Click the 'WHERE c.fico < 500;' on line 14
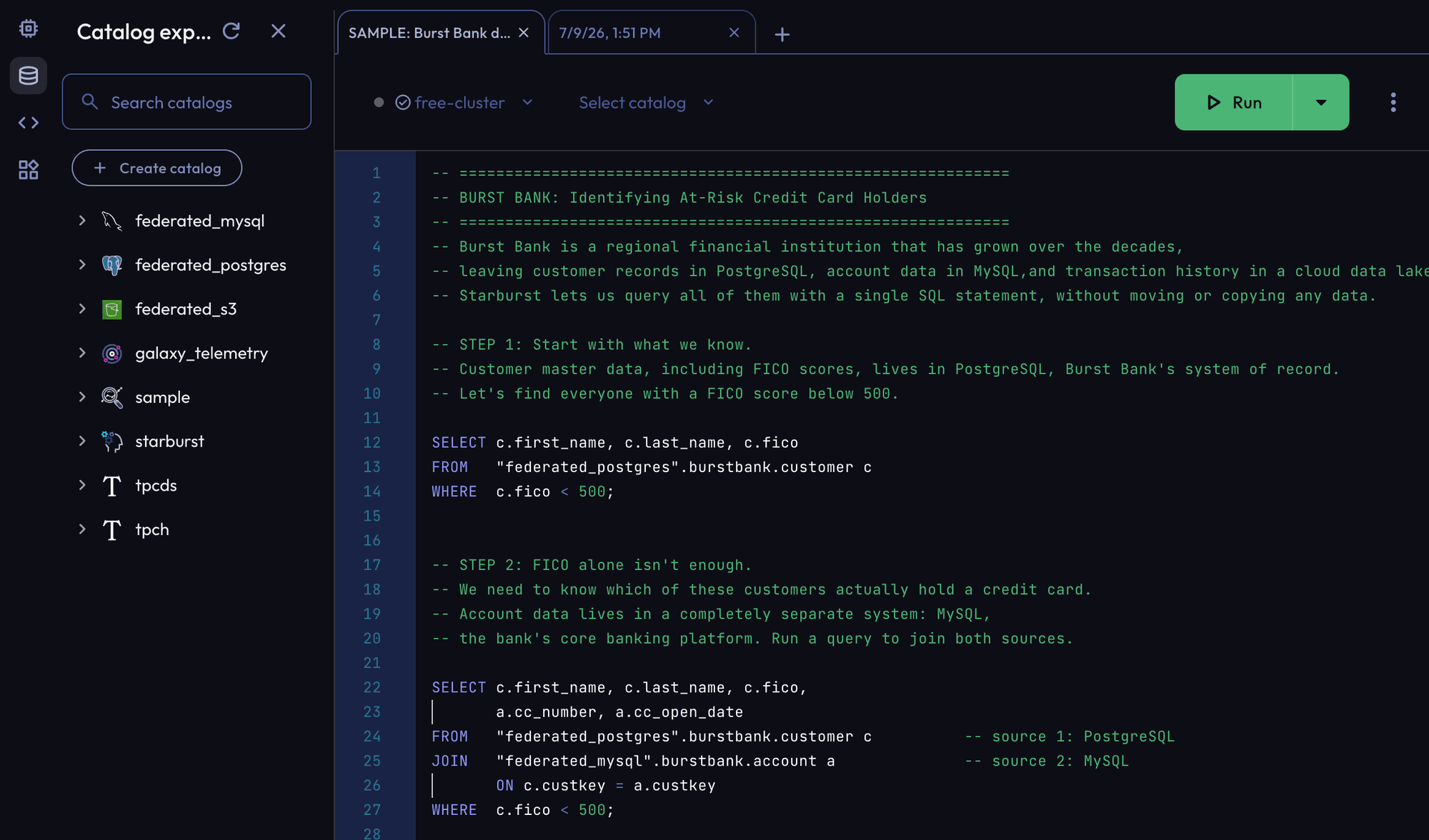 [x=523, y=491]
